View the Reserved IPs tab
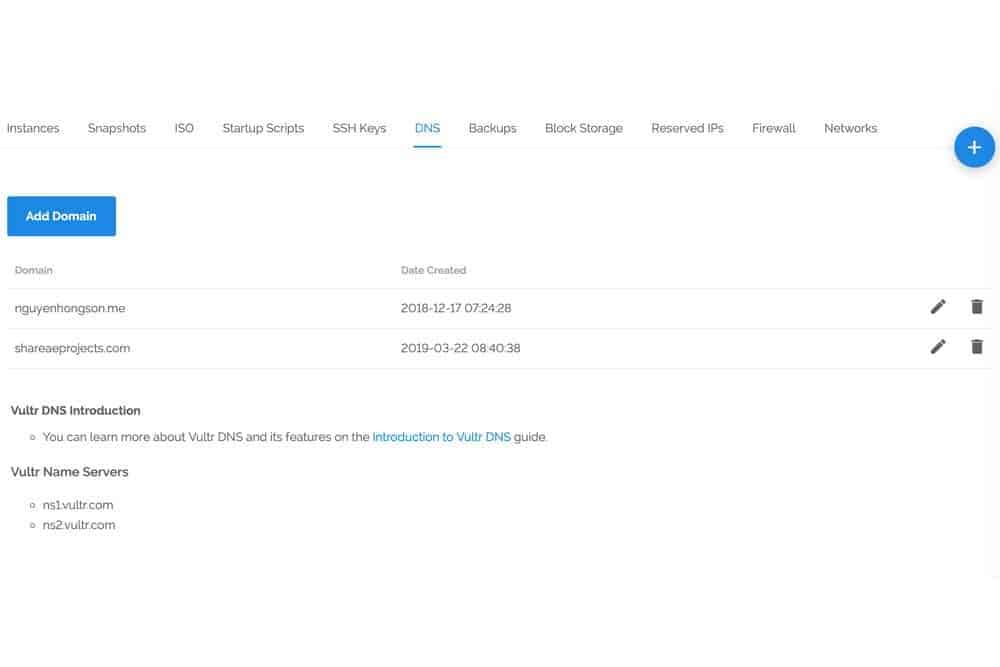 pos(687,128)
